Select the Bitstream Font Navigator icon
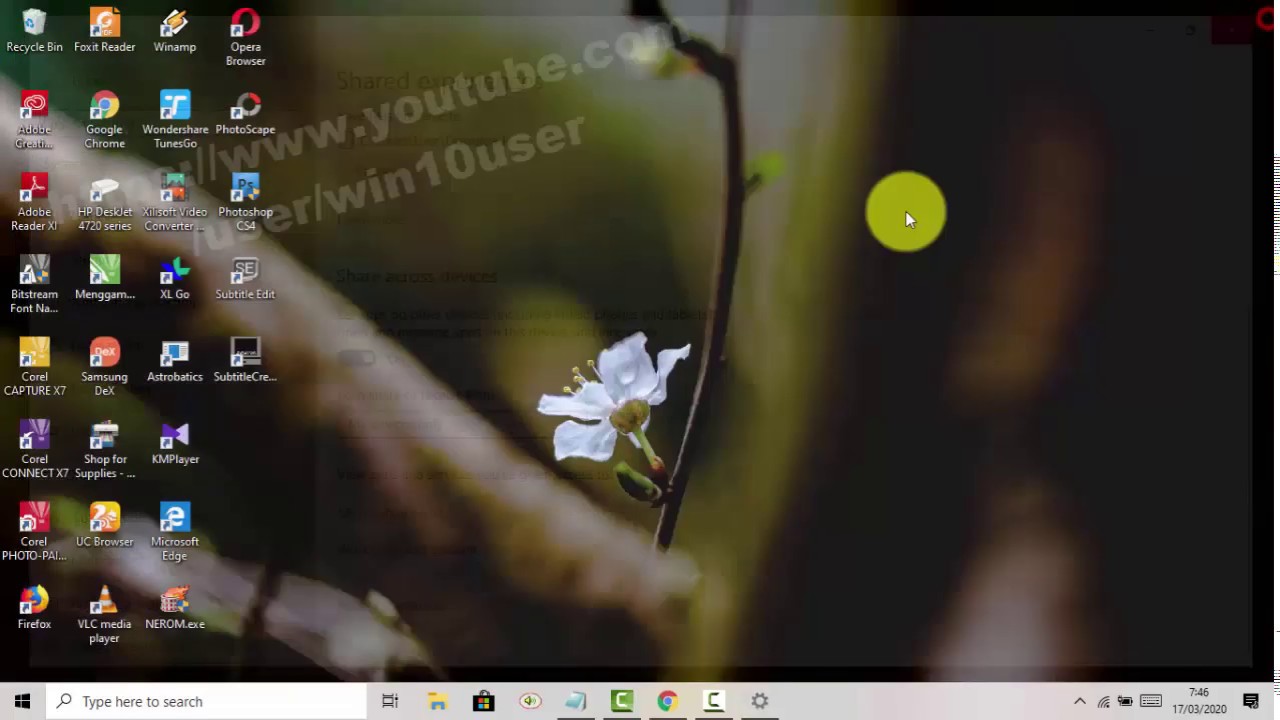Image resolution: width=1280 pixels, height=720 pixels. tap(34, 285)
